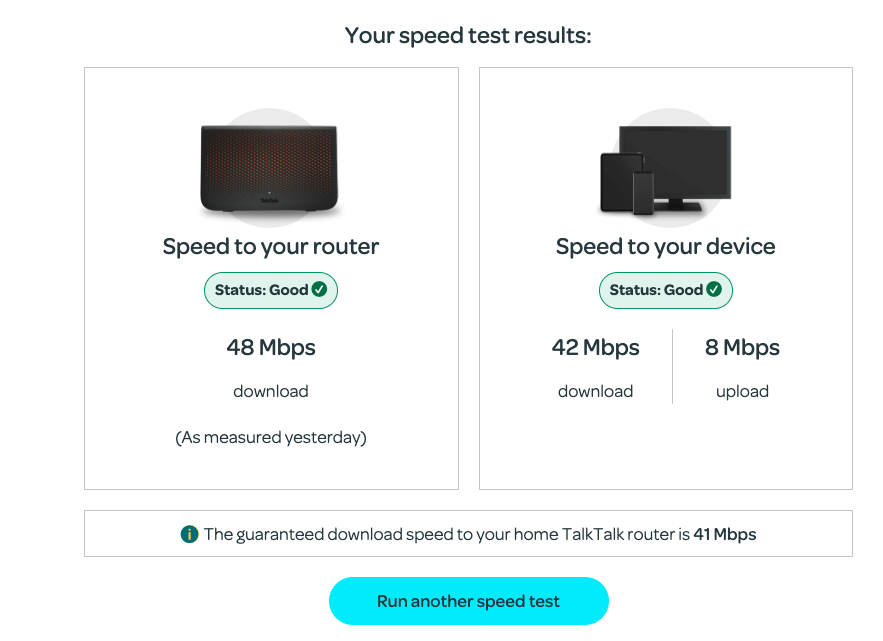Click the router status pill to change status
This screenshot has height=641, width=883.
(x=270, y=290)
